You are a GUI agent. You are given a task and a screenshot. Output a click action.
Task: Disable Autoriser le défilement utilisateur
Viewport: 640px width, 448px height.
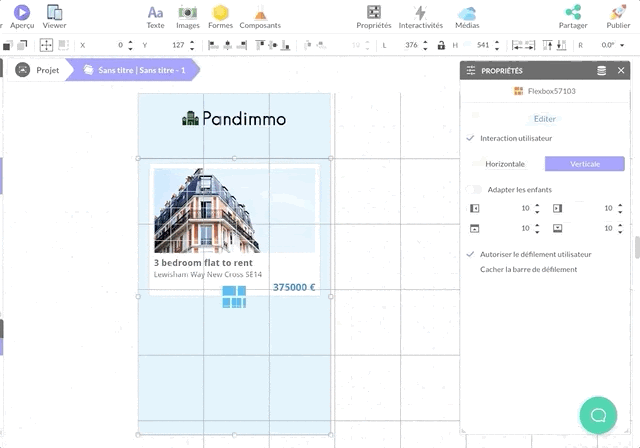471,255
